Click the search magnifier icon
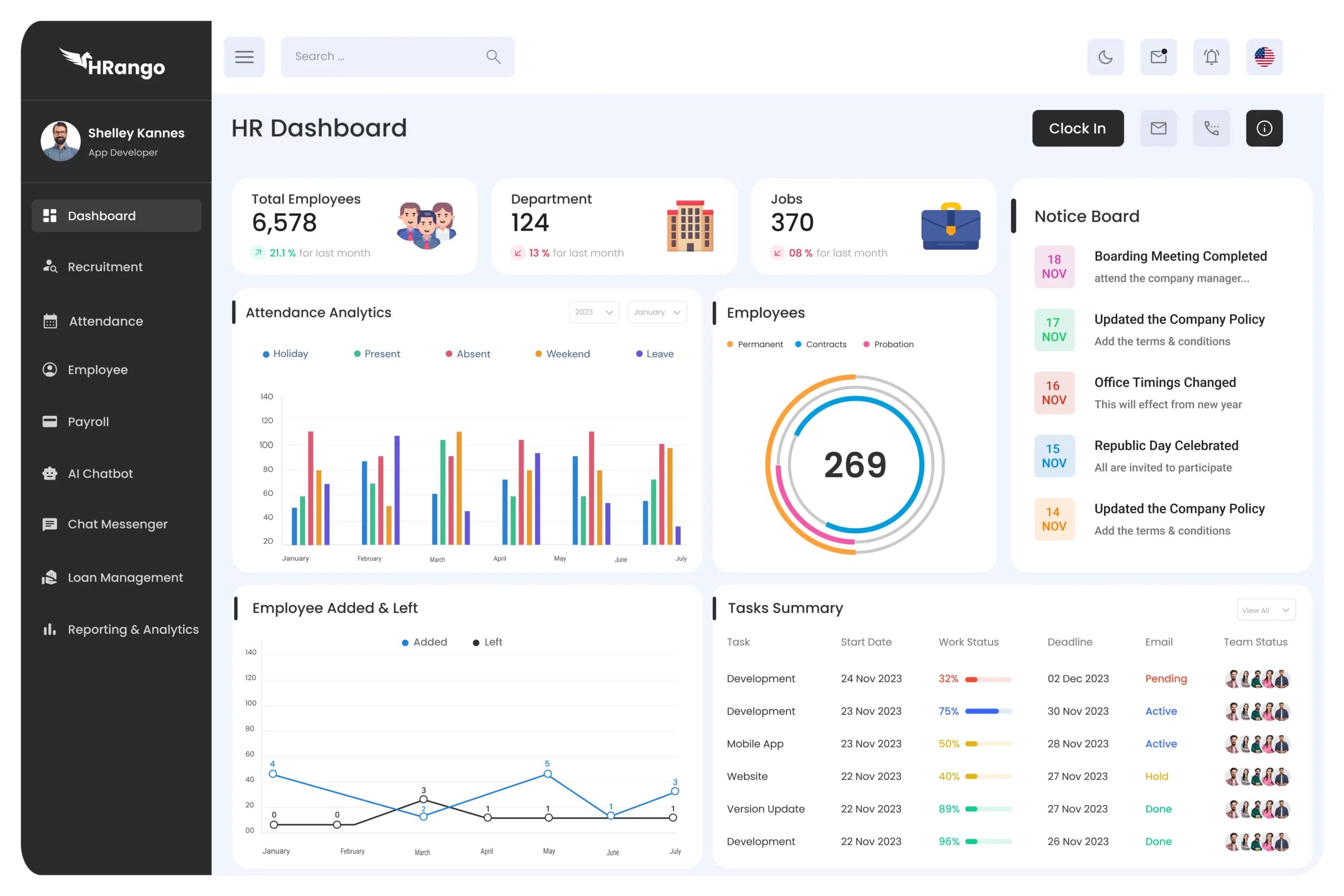The image size is (1344, 896). [493, 57]
